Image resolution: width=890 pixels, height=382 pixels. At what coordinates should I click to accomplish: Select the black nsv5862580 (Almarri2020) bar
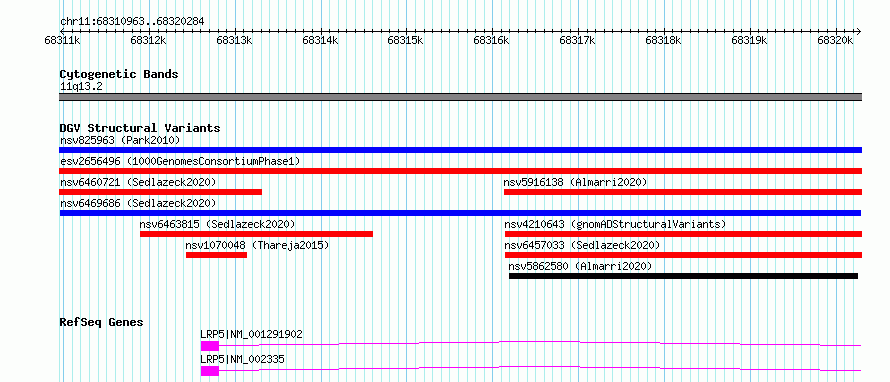point(683,276)
